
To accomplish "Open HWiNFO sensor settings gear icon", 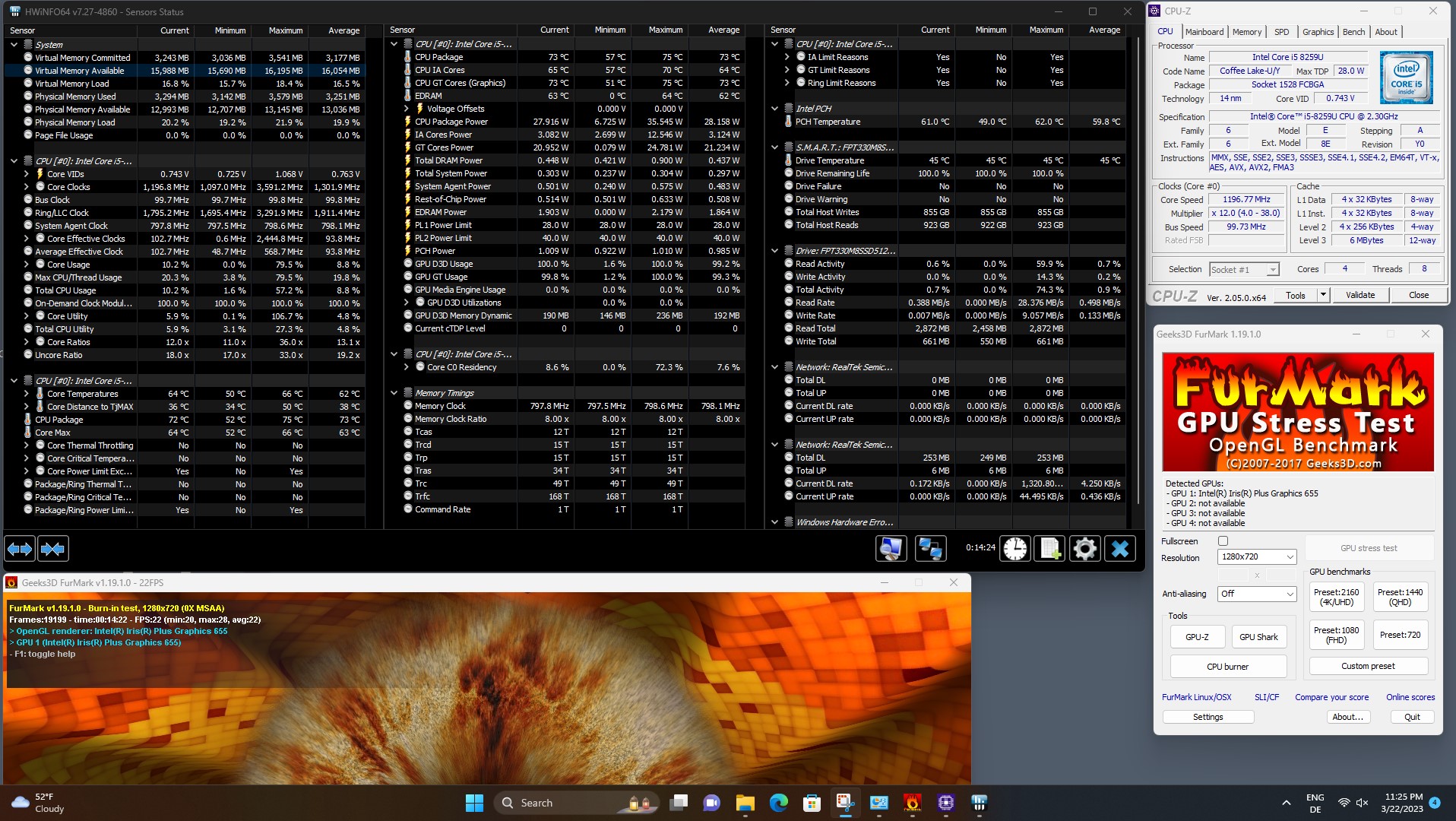I will click(x=1085, y=548).
